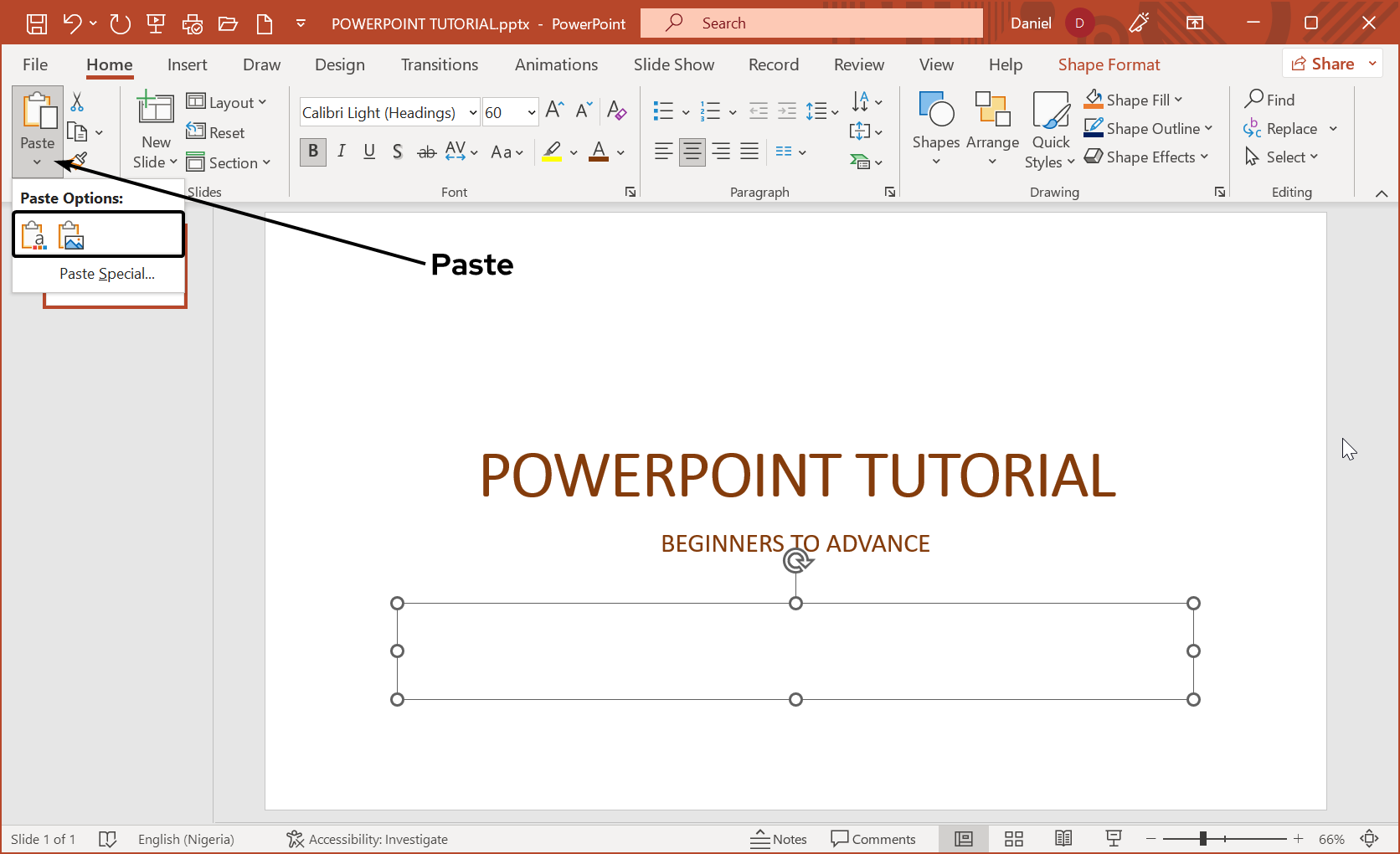The height and width of the screenshot is (854, 1400).
Task: Toggle Bold formatting
Action: point(313,152)
